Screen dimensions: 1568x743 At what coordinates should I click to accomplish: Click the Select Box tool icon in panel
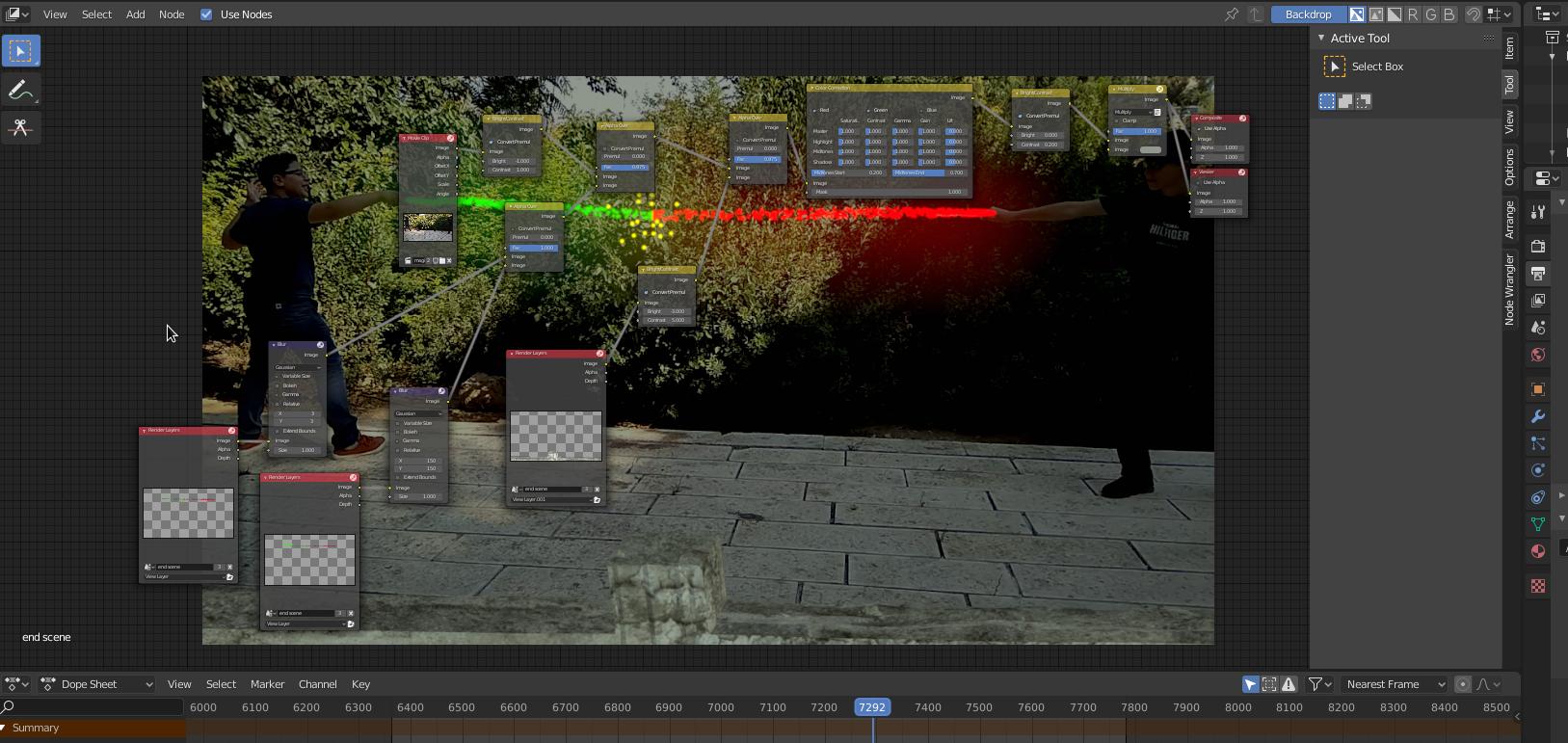(1335, 66)
